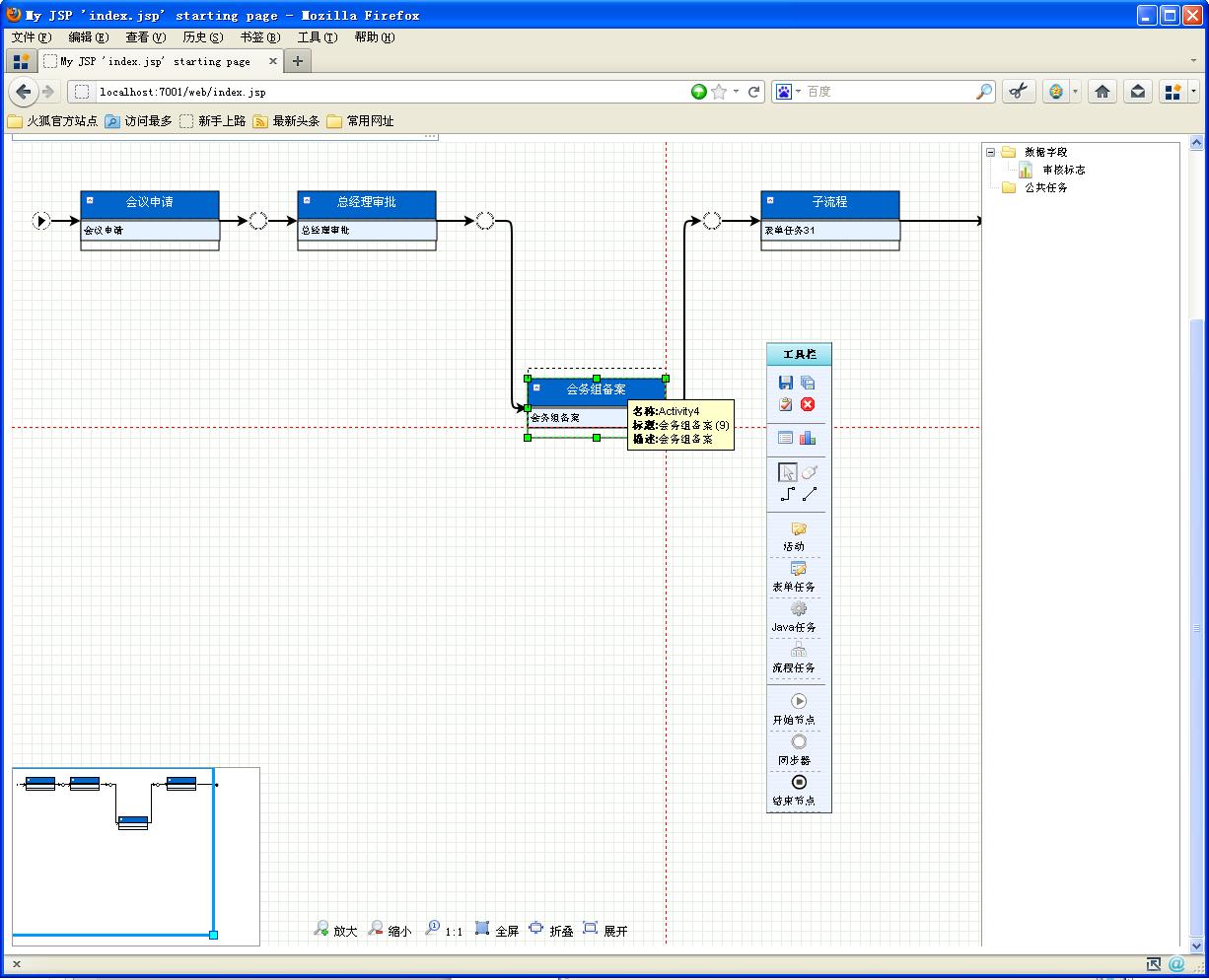Click the save disk icon in 工具栏
Image resolution: width=1209 pixels, height=980 pixels.
[786, 383]
